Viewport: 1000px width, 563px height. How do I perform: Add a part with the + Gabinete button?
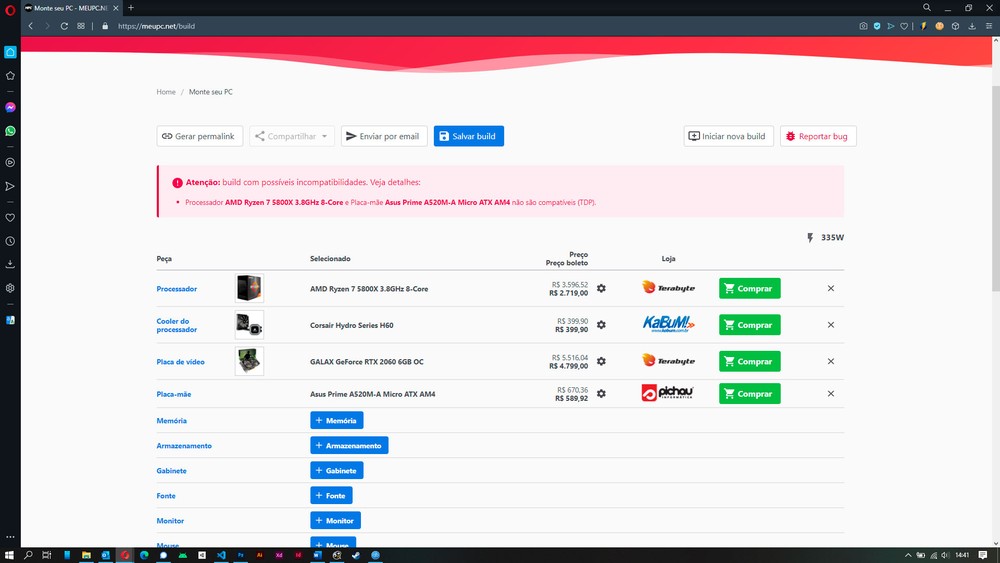[337, 470]
